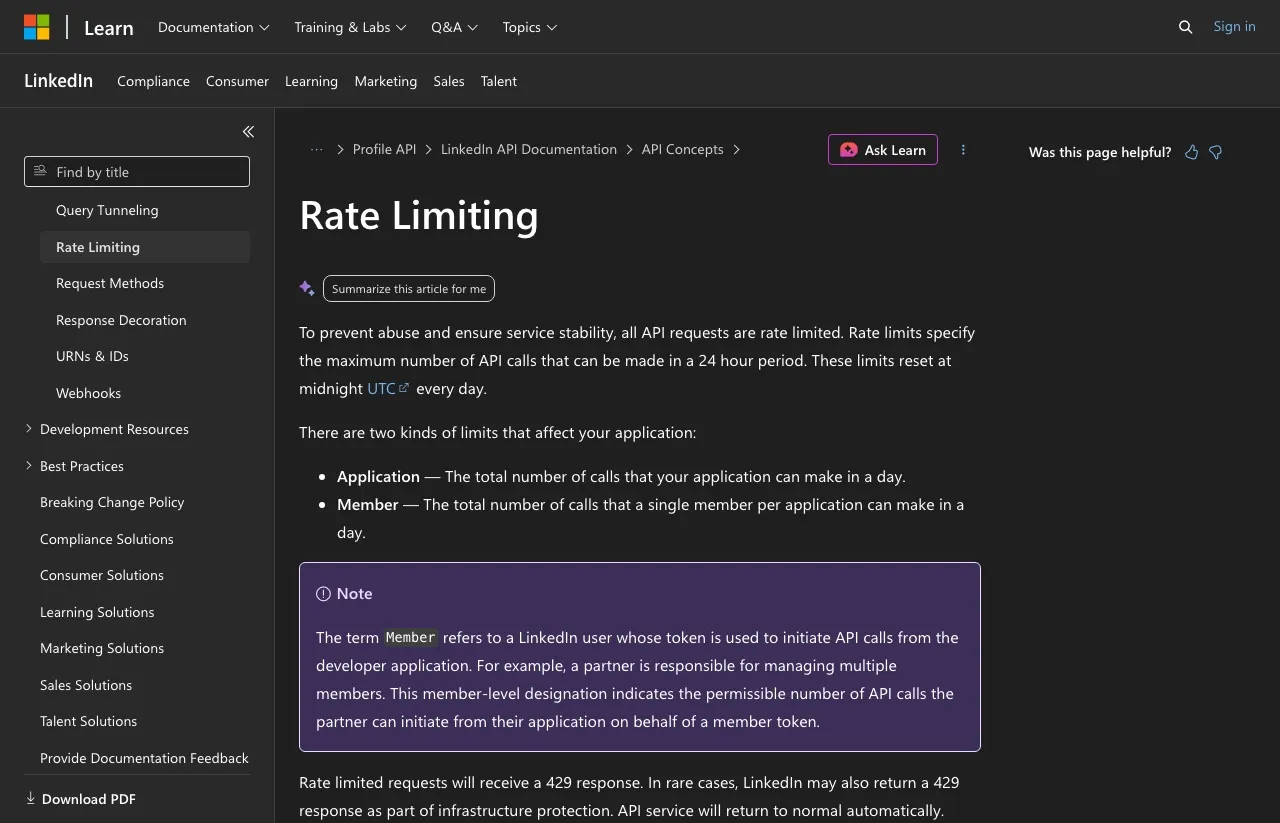Click the Learn home link

tap(109, 28)
